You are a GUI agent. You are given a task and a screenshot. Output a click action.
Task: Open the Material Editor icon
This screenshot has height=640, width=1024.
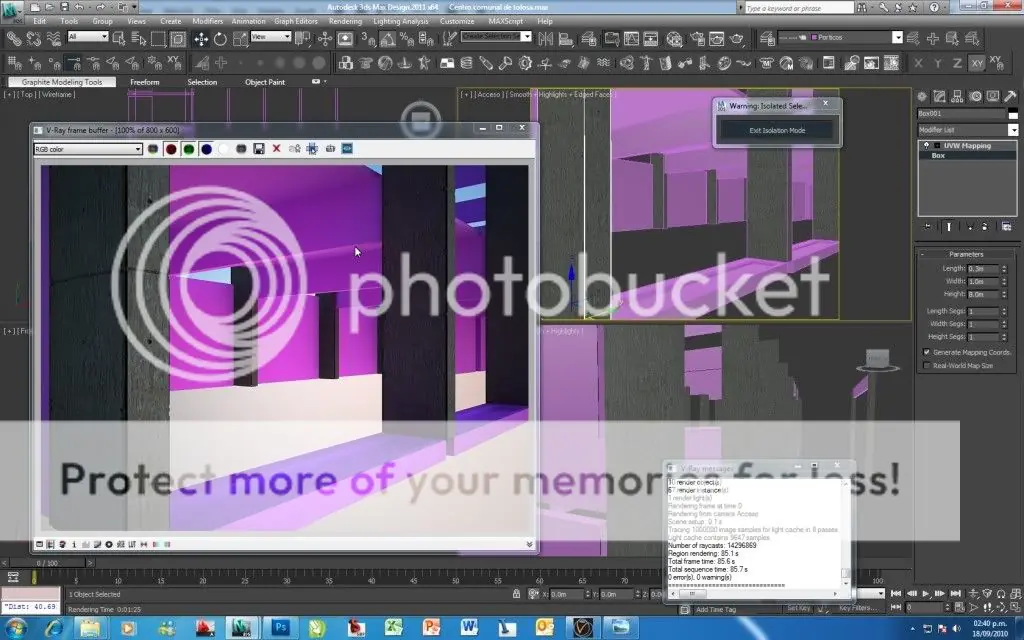click(674, 39)
